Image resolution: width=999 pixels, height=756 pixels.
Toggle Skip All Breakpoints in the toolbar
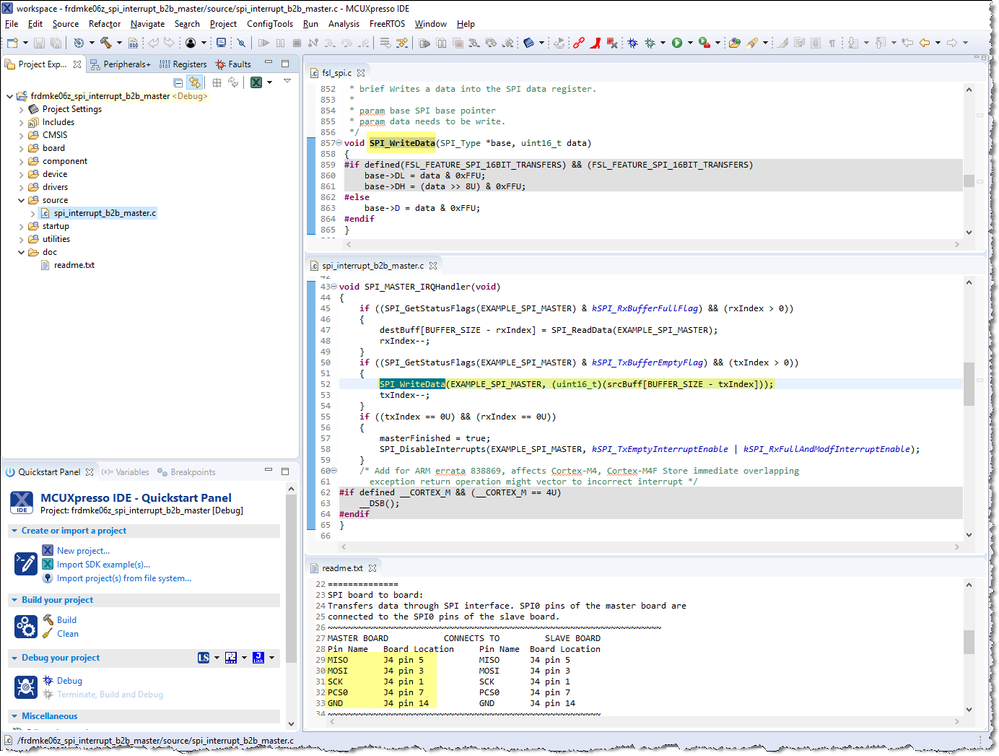click(x=241, y=44)
